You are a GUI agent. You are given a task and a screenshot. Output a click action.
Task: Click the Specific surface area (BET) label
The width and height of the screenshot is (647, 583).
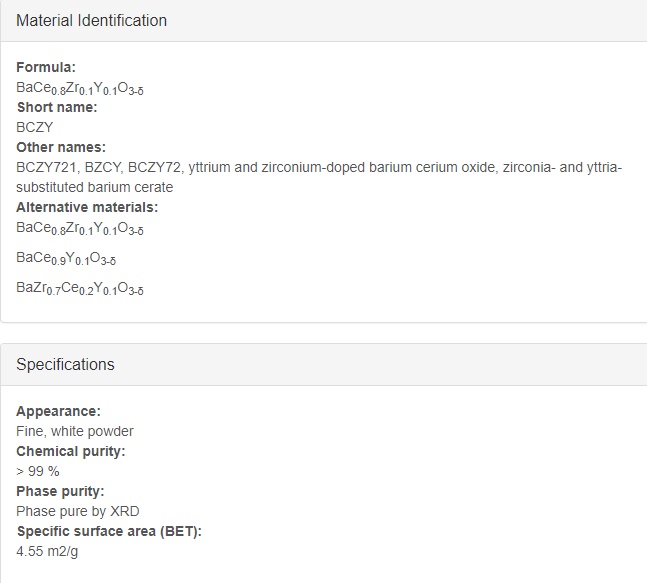click(109, 531)
